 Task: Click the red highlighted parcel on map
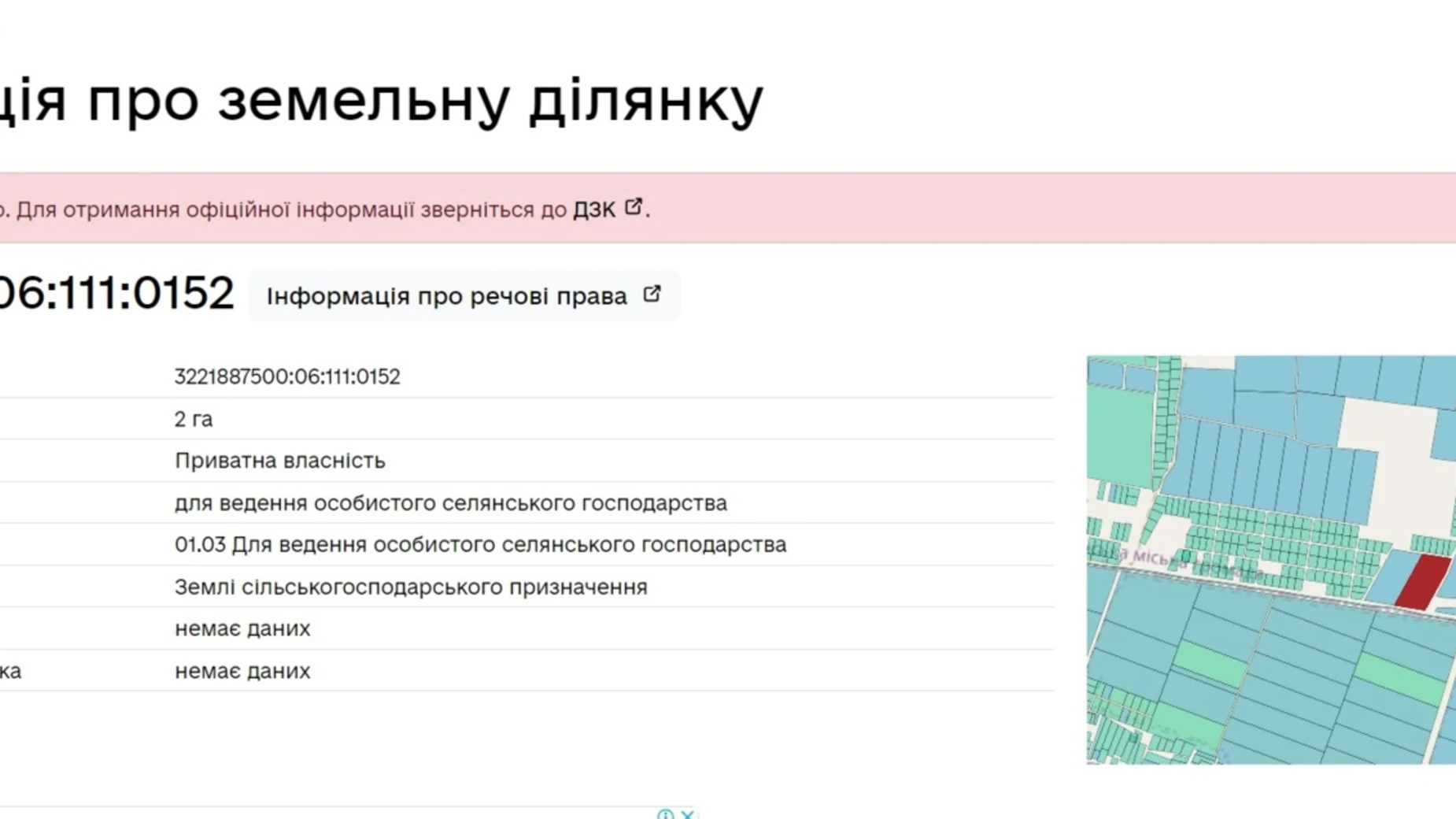tap(1423, 582)
